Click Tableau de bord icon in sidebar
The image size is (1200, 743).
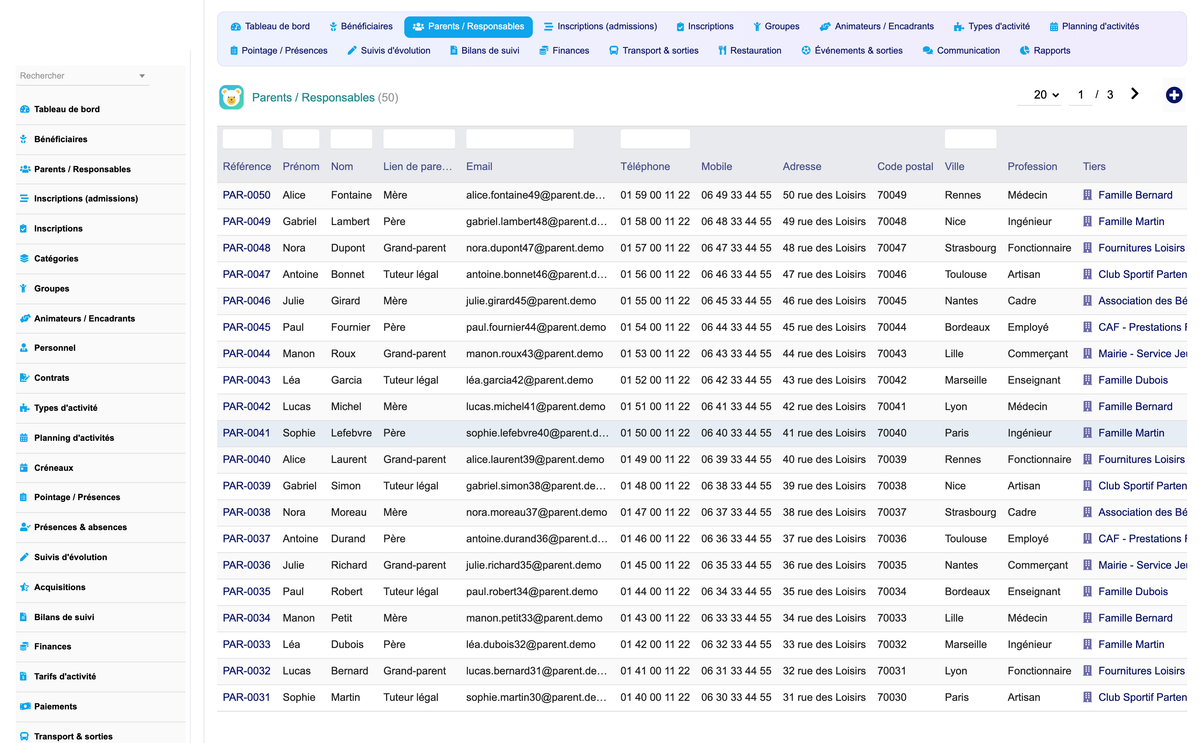coord(24,109)
